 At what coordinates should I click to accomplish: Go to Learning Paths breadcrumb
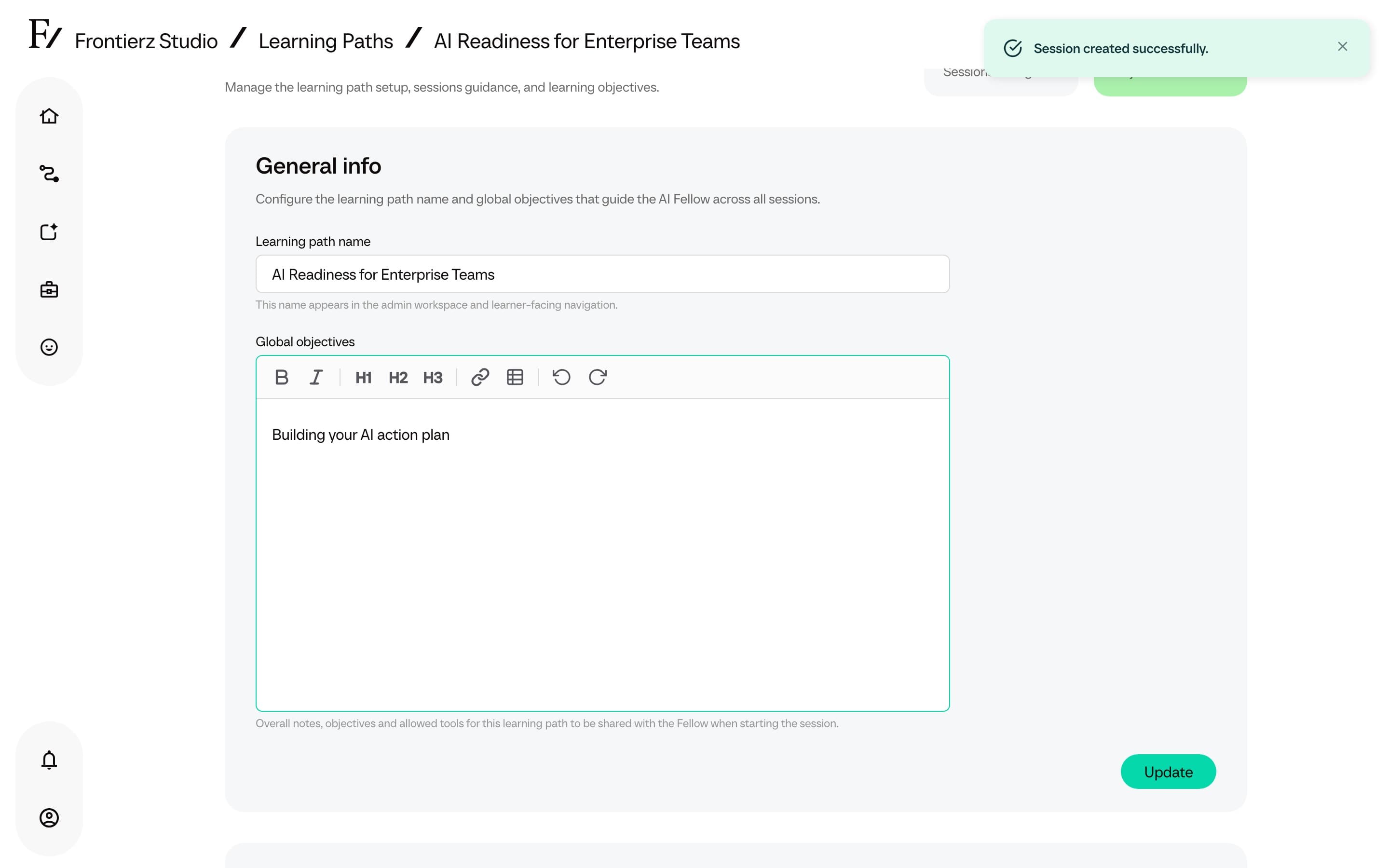tap(326, 41)
